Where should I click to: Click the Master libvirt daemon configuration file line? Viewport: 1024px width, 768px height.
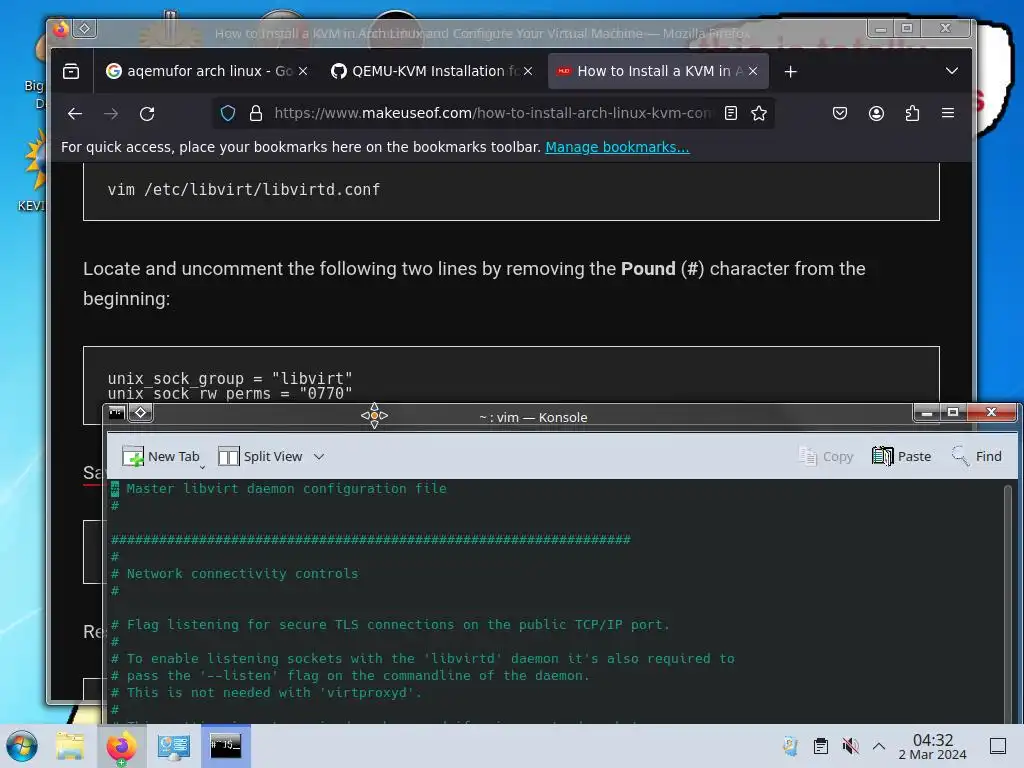point(279,488)
